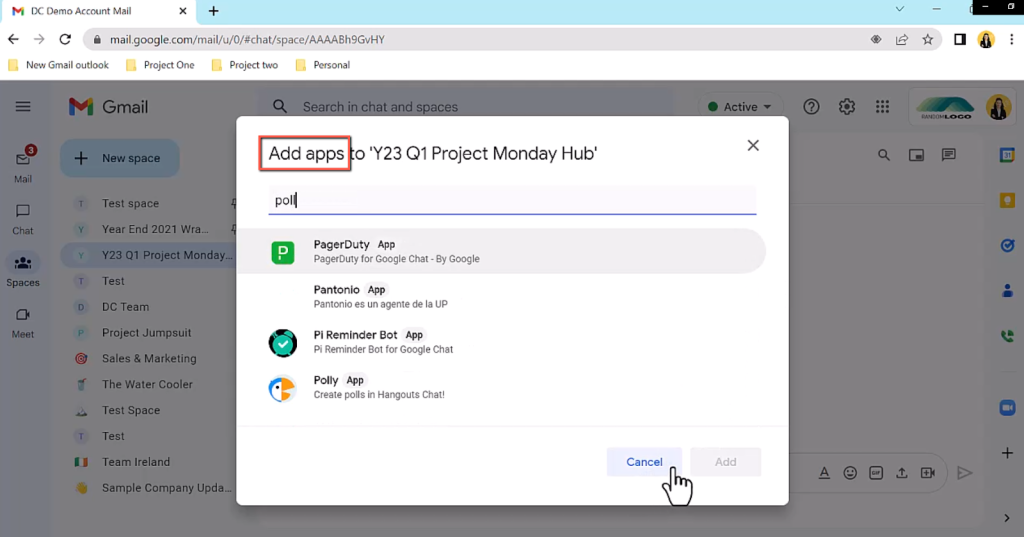Open the Mail section with 3 unread
The width and height of the screenshot is (1024, 537).
(x=23, y=164)
